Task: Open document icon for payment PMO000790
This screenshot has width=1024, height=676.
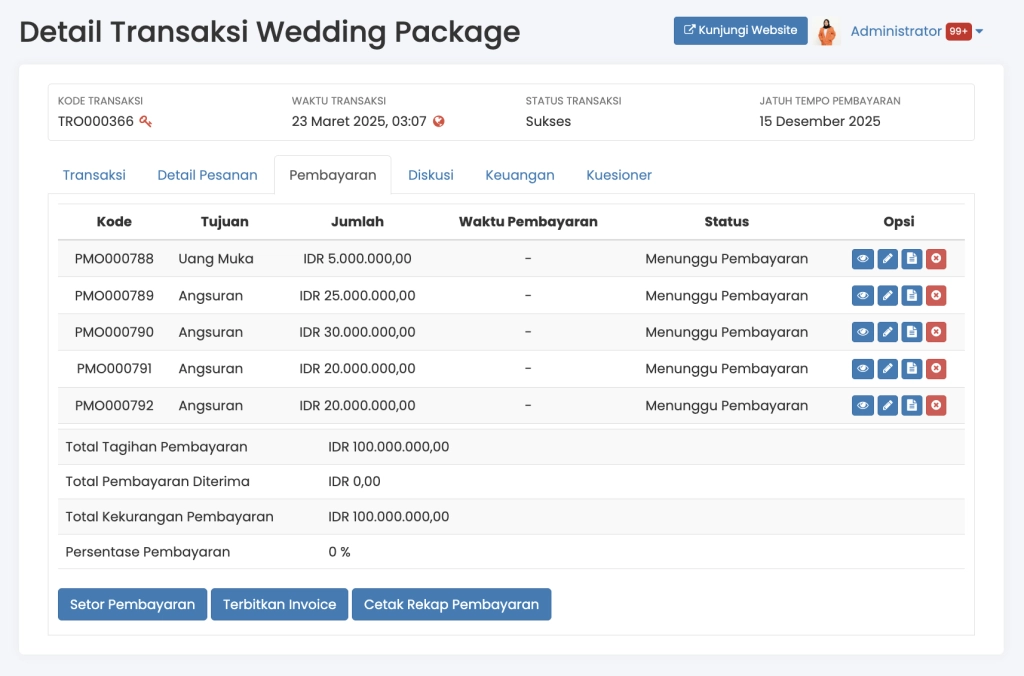Action: [911, 332]
